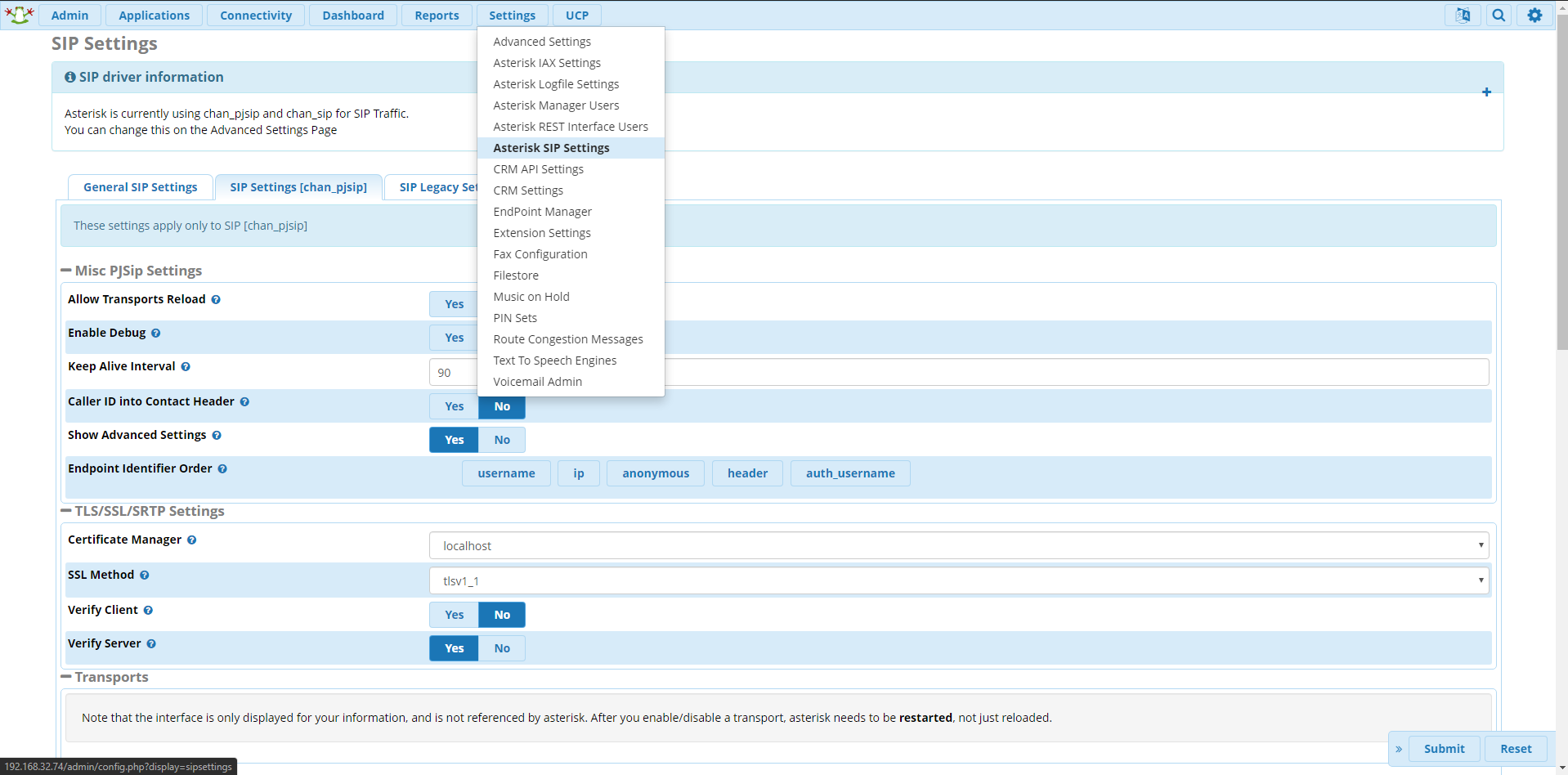Click the FreePBX frog logo icon

[x=19, y=15]
